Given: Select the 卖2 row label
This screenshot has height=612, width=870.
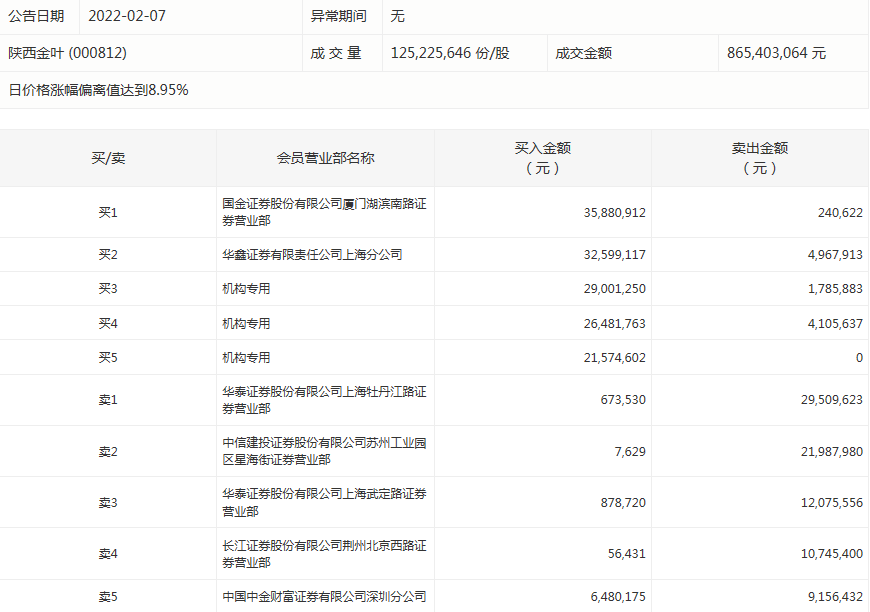Looking at the screenshot, I should (108, 452).
